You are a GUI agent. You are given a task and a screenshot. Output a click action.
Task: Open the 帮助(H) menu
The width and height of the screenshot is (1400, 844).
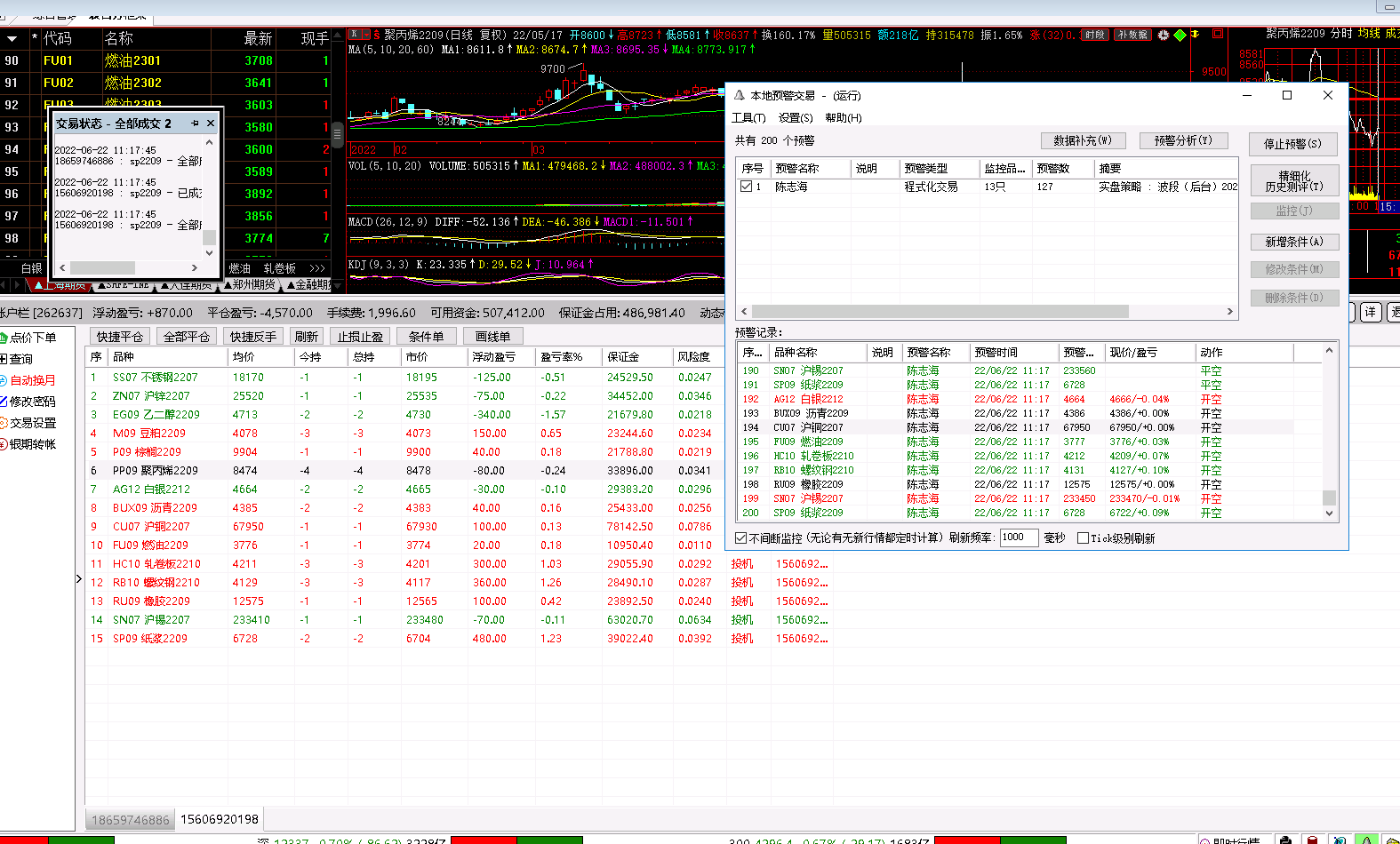coord(843,118)
